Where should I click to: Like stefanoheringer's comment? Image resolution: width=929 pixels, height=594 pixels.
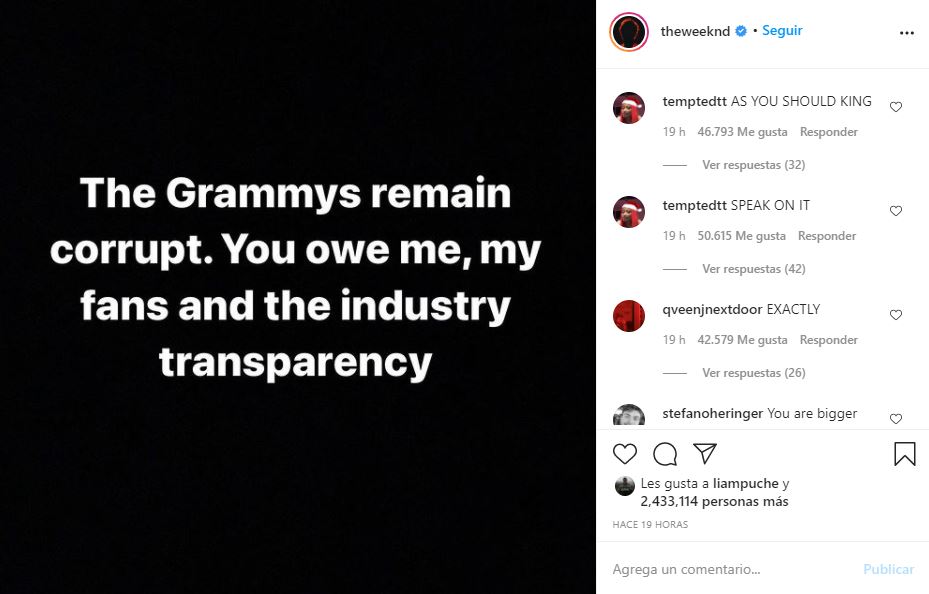click(896, 418)
